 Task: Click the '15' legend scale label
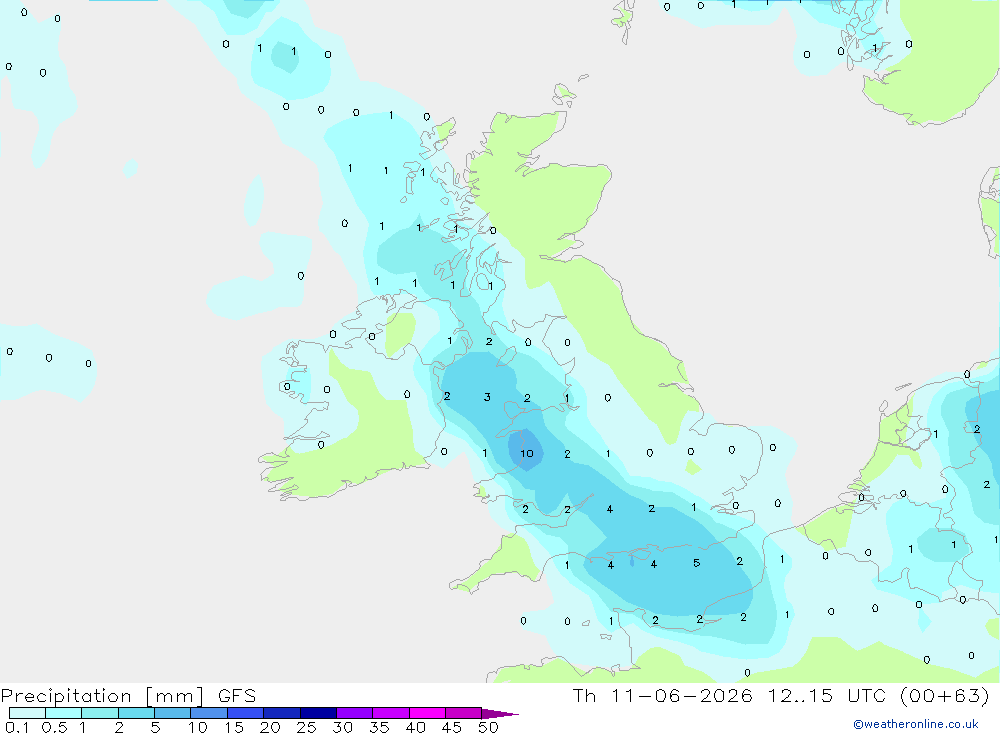click(233, 727)
